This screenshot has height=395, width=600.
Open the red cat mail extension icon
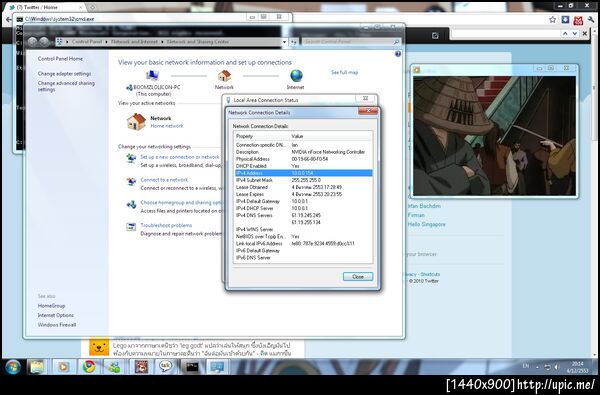coord(578,20)
